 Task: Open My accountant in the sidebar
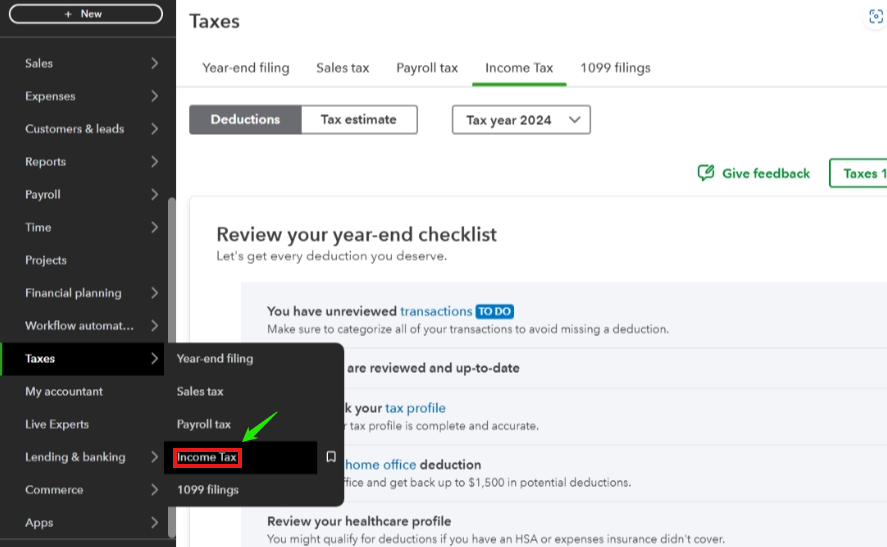click(x=64, y=391)
